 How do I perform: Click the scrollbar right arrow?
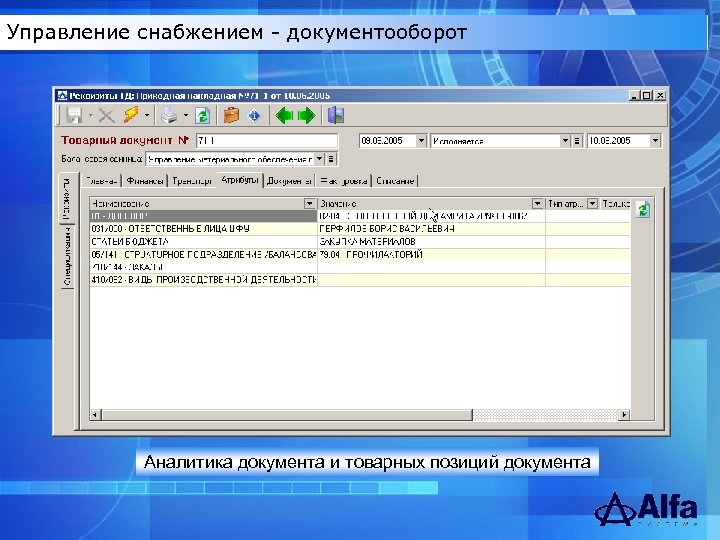[624, 415]
